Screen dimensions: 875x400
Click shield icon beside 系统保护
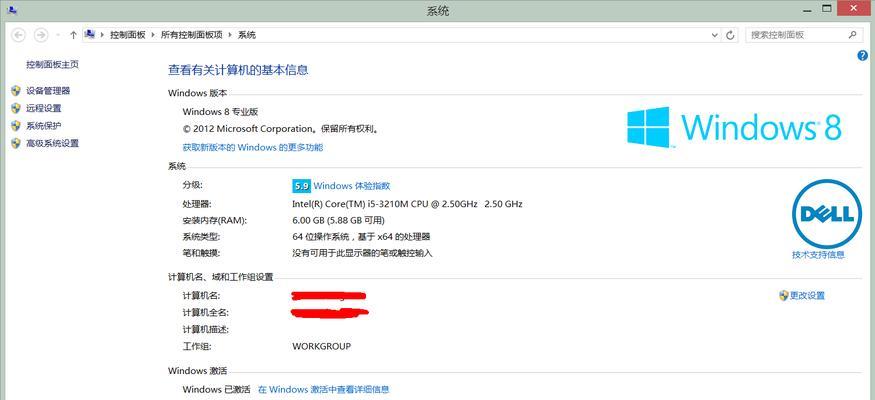16,126
